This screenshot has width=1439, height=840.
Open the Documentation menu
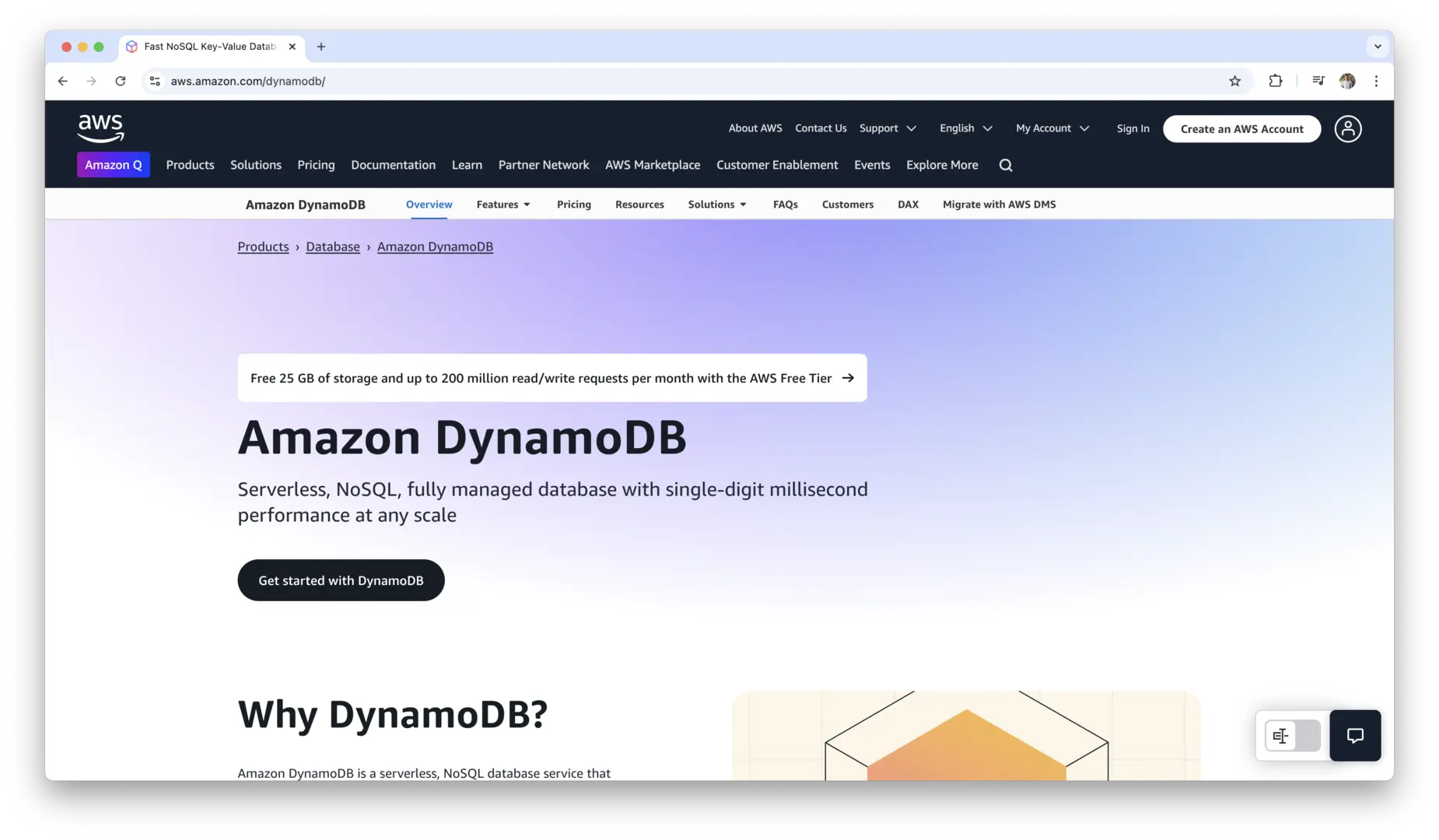[393, 165]
